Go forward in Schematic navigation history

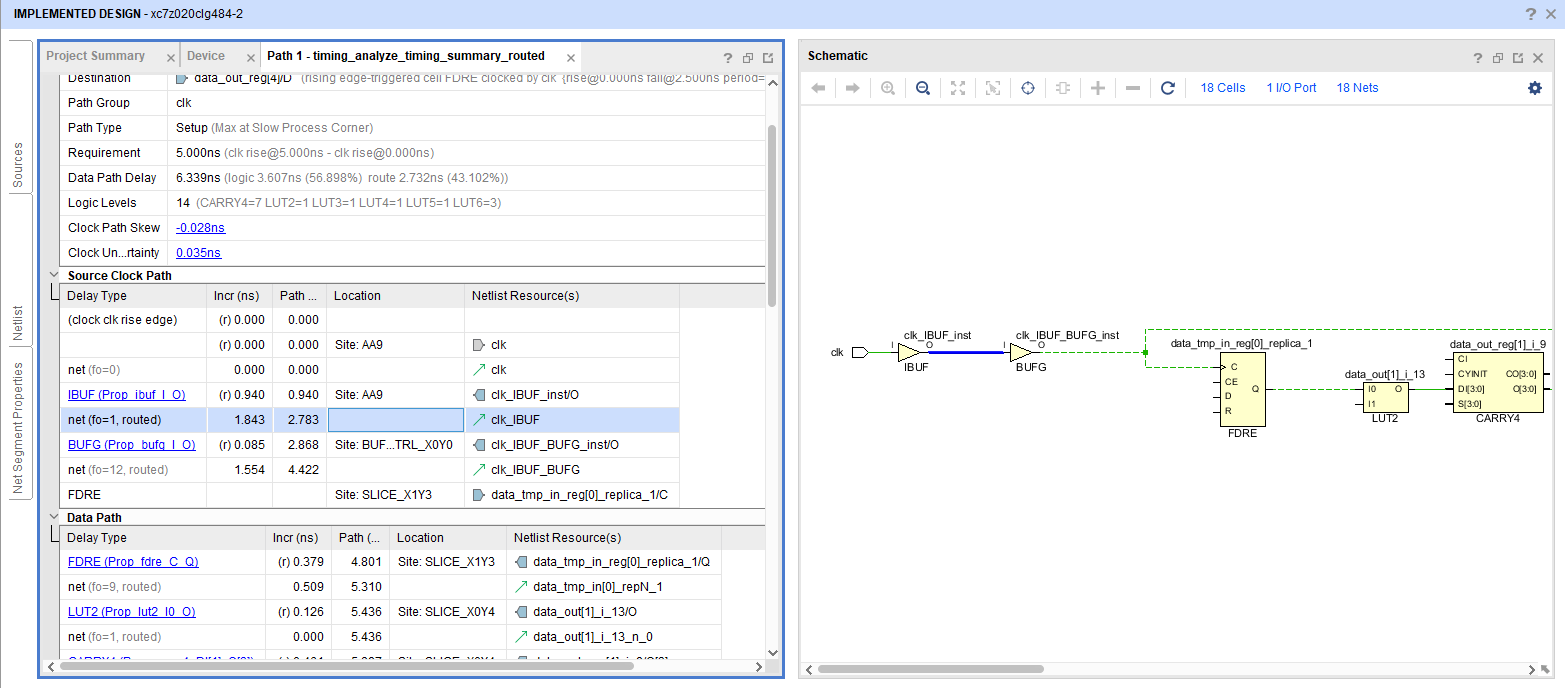tap(853, 88)
